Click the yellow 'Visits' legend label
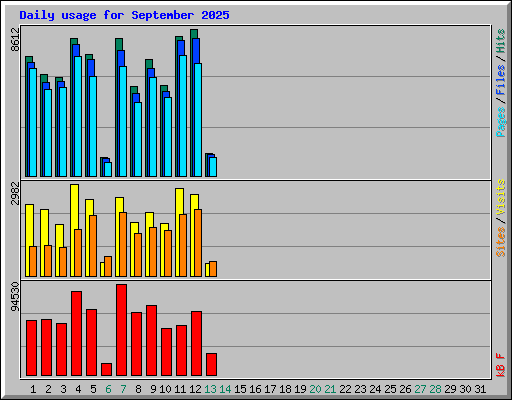This screenshot has width=512, height=400. (501, 197)
